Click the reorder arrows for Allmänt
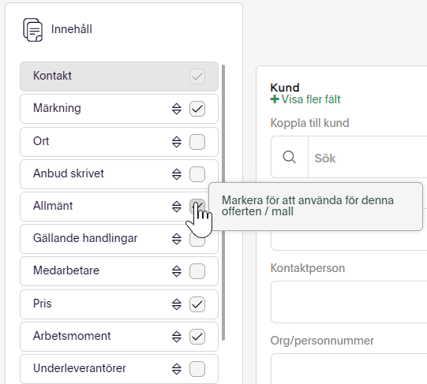The height and width of the screenshot is (384, 427). point(177,206)
